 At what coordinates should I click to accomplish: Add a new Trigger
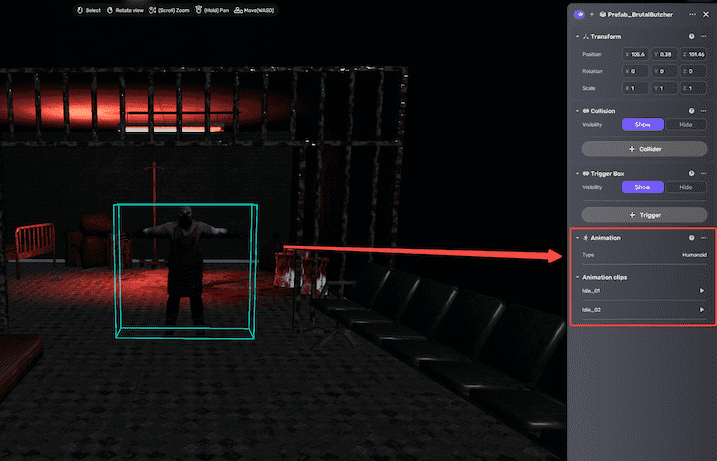(x=643, y=214)
